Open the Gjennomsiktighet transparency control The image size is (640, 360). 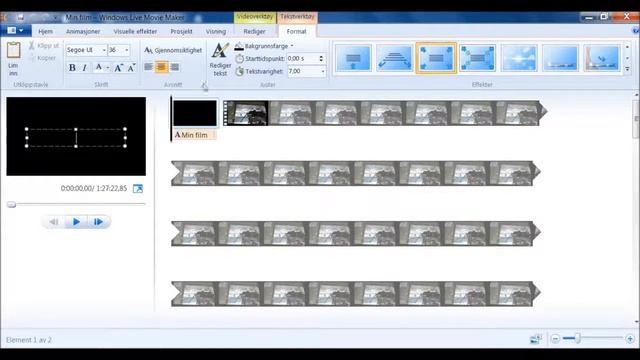point(173,50)
